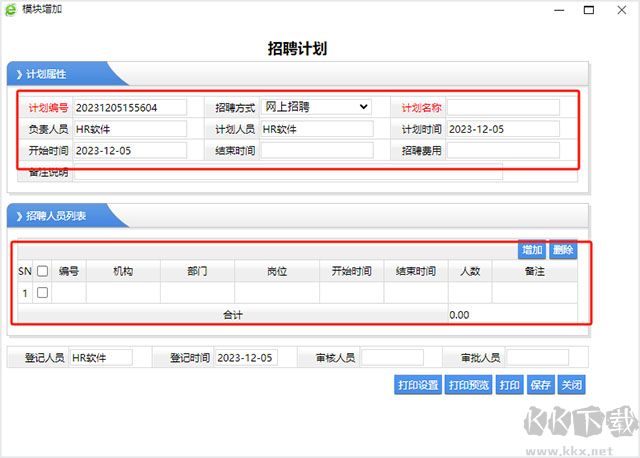Screen dimensions: 640x458
Task: Click the 结束时间 input field in 计划属性
Action: pyautogui.click(x=317, y=151)
